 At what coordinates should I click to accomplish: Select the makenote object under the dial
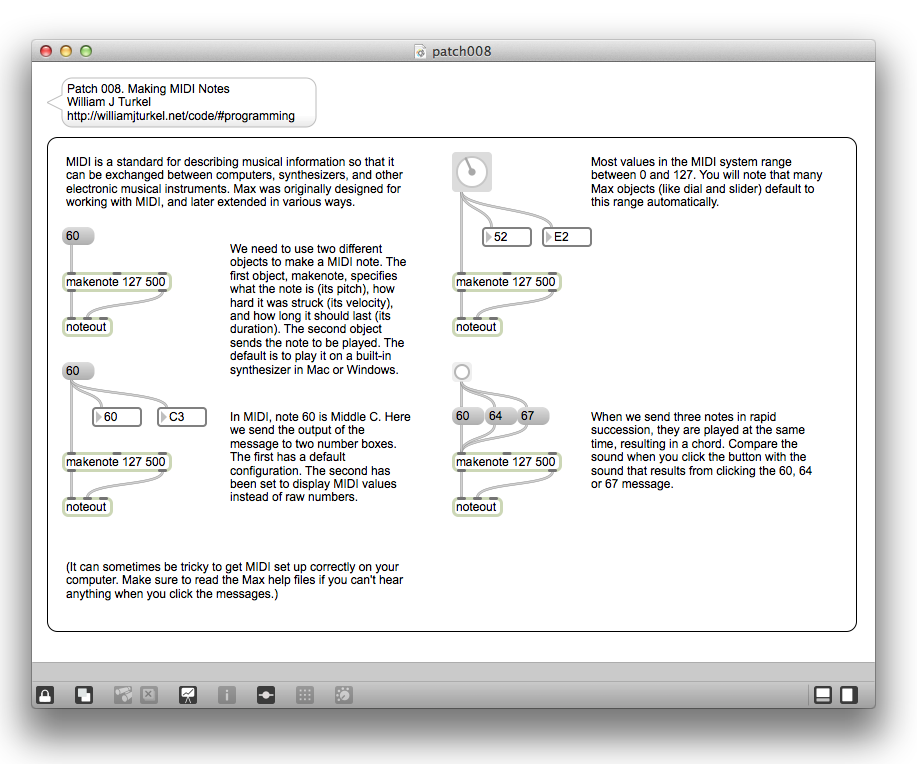click(506, 282)
